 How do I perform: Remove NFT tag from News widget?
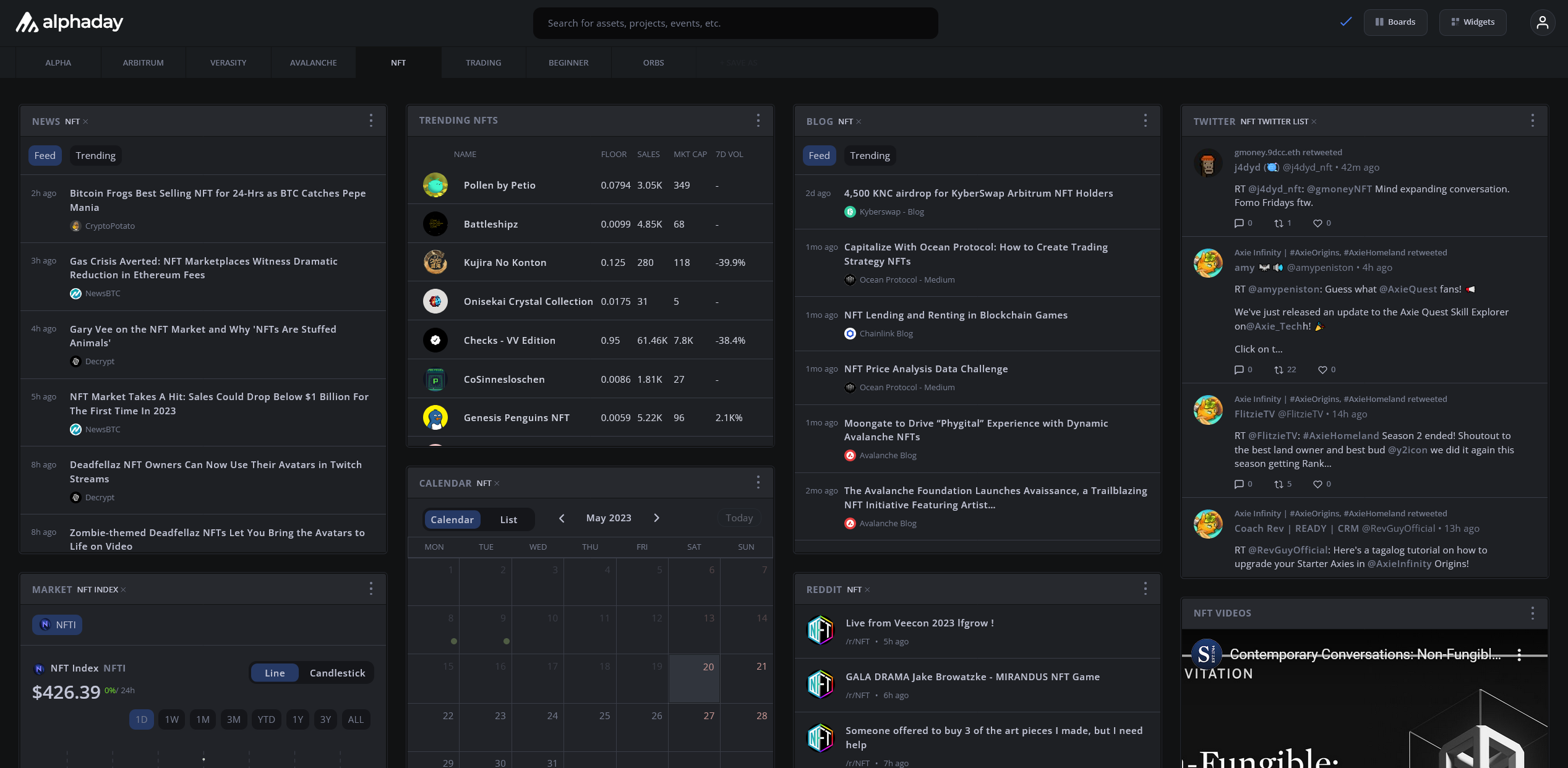coord(85,122)
